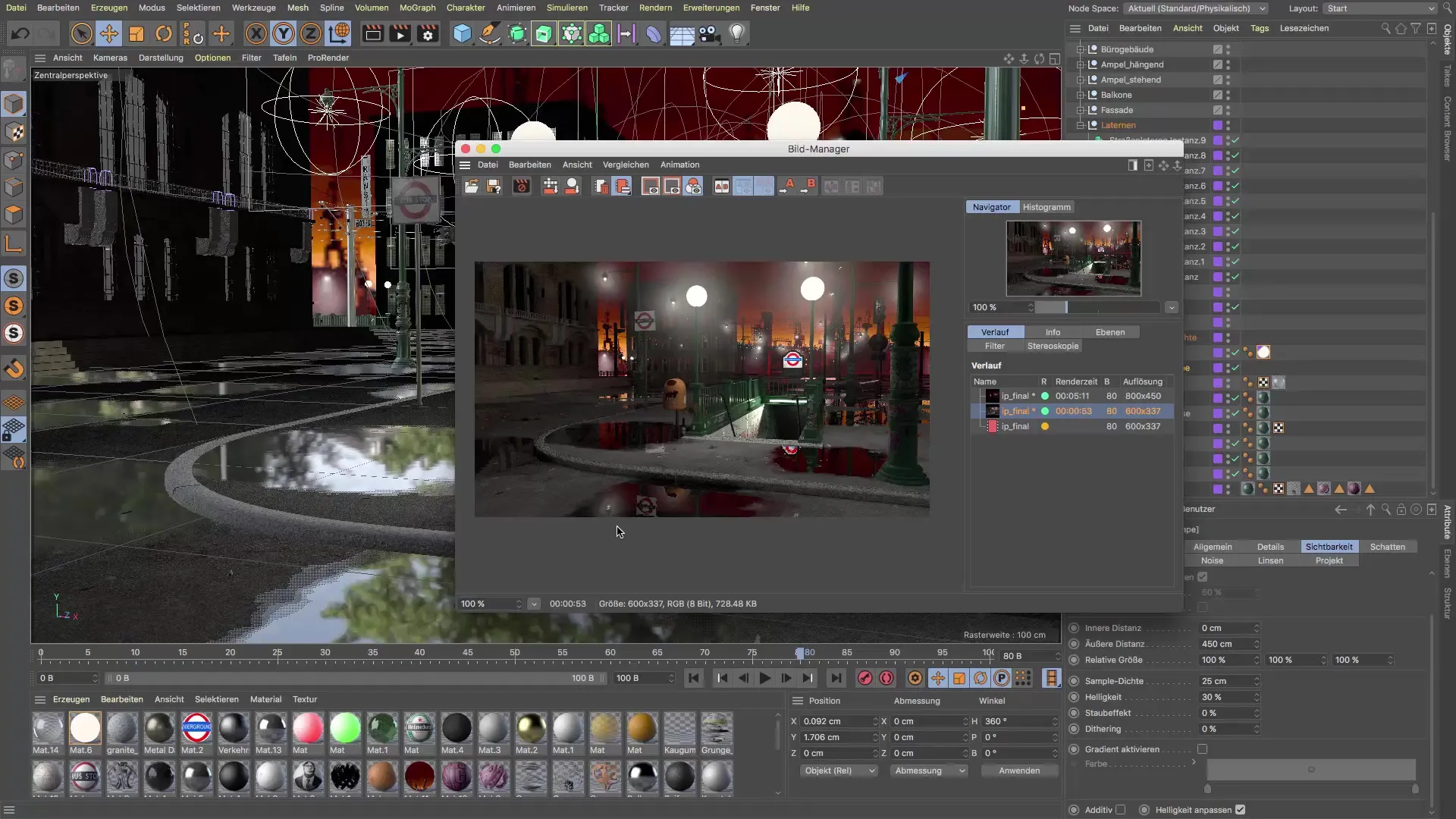Toggle Bürogebäude layer visibility box
Screen dimensions: 1456x819
pos(1217,49)
